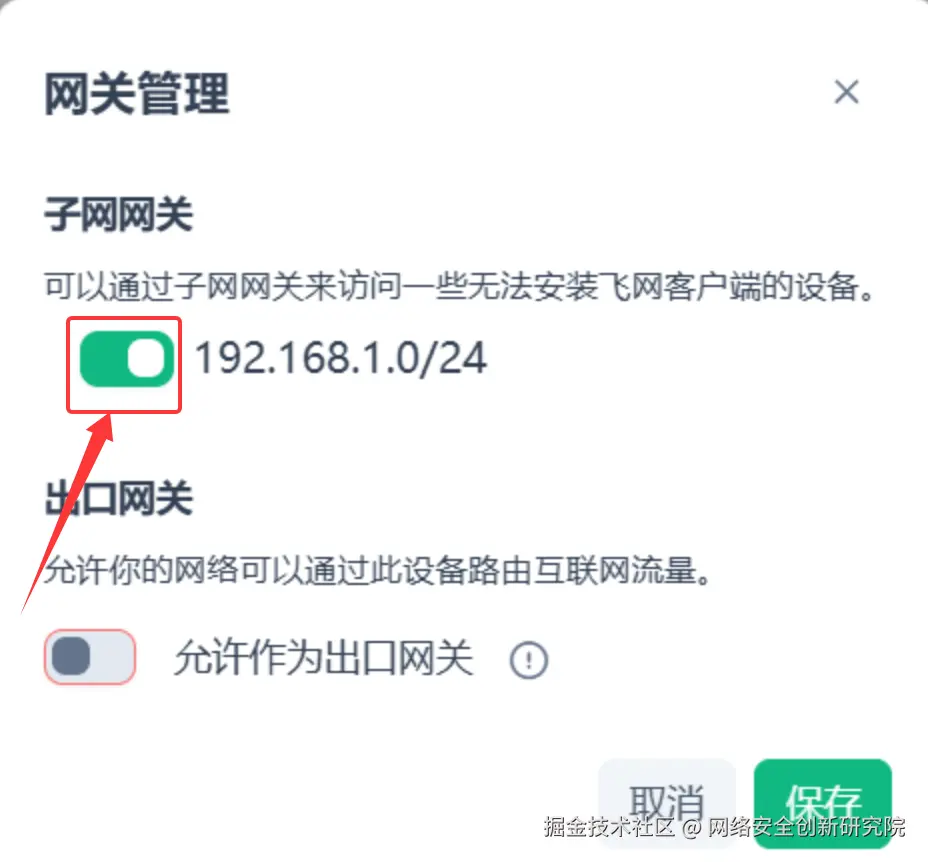The image size is (928, 862).
Task: Select the 子网网关 section heading
Action: tap(118, 214)
